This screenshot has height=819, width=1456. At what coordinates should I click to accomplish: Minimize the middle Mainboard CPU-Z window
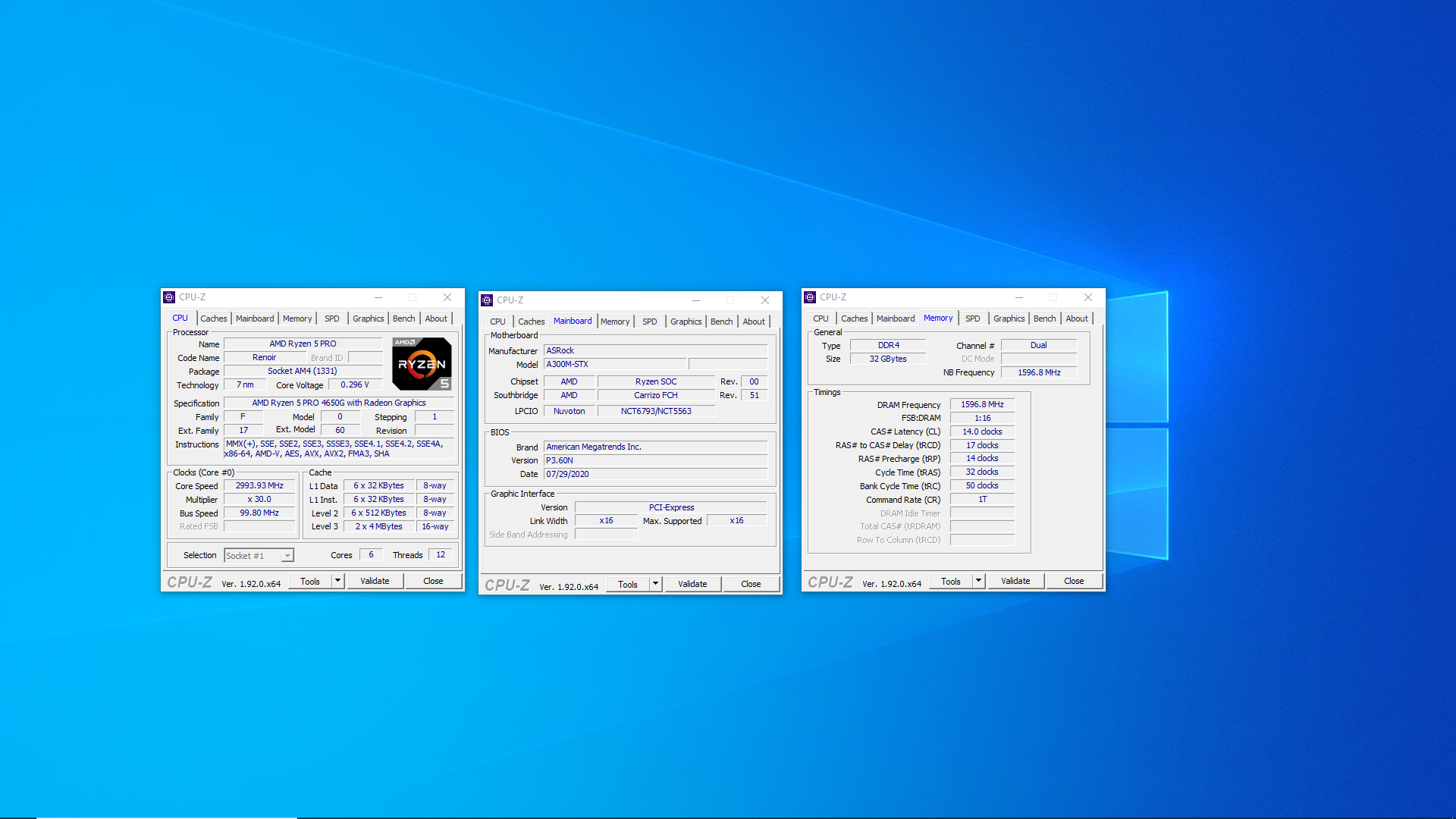[x=695, y=300]
